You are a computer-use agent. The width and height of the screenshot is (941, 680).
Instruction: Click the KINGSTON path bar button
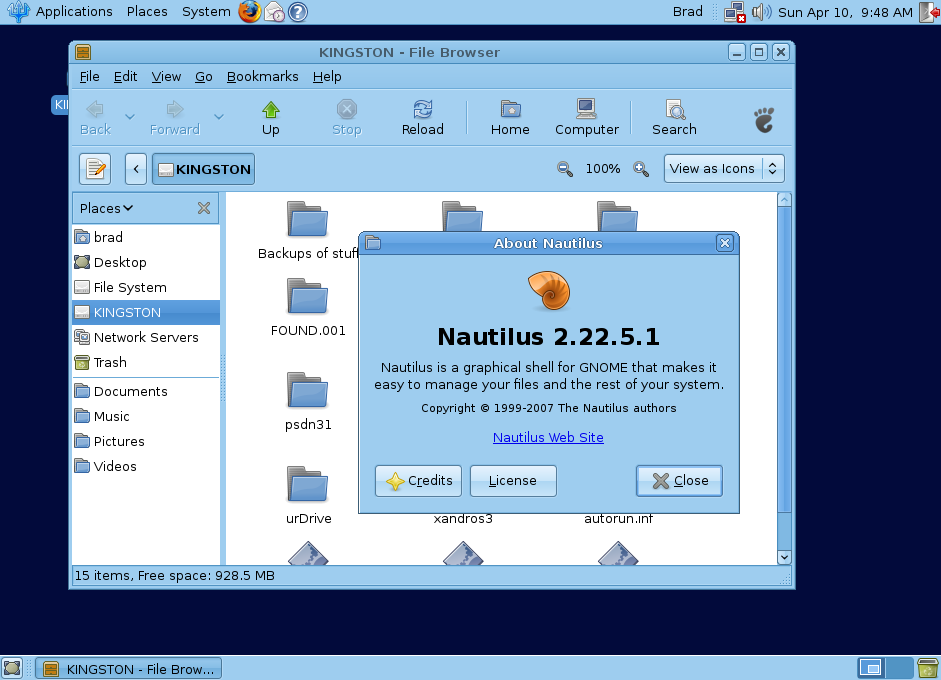[x=203, y=169]
